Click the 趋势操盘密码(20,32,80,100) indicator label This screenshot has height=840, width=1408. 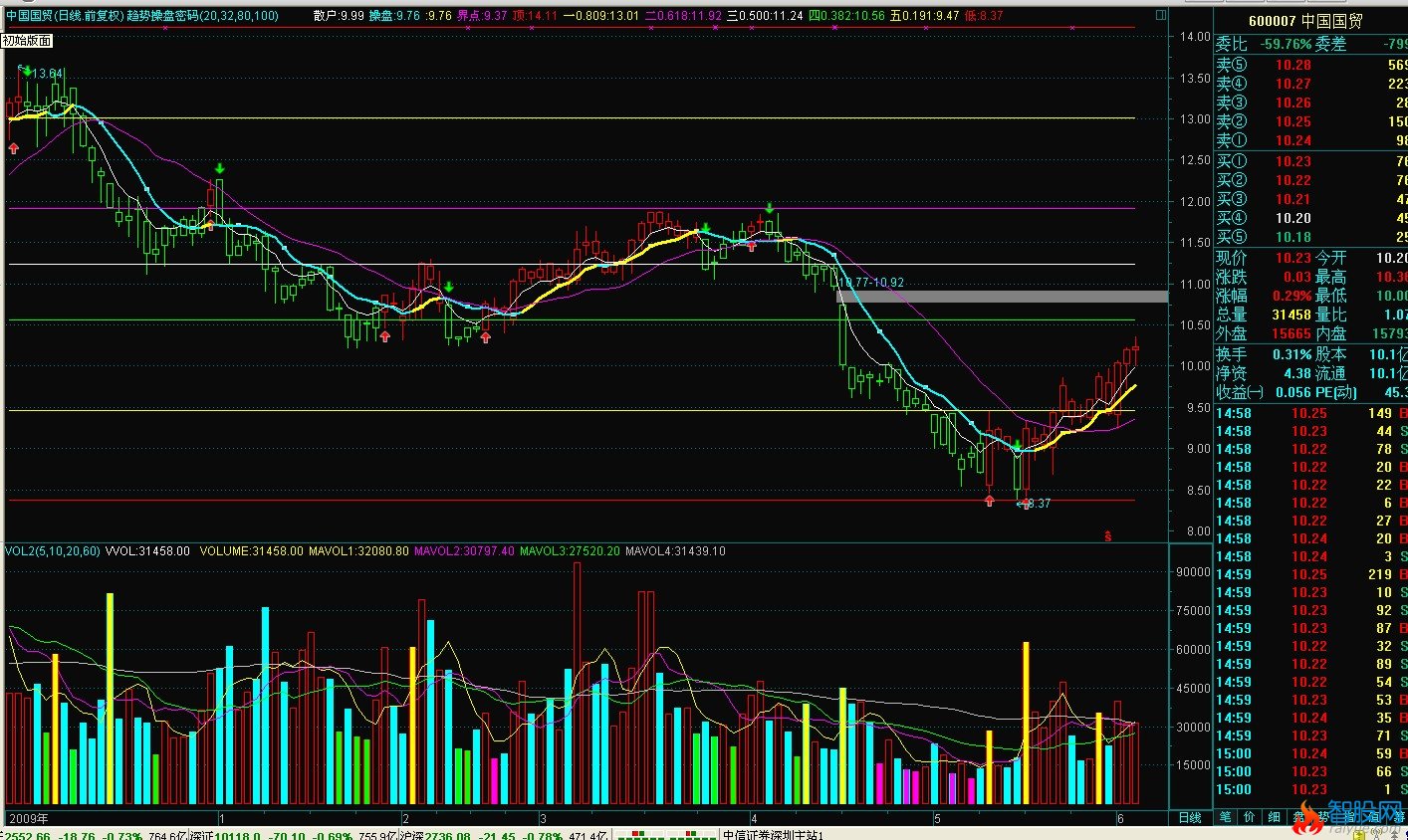point(203,16)
